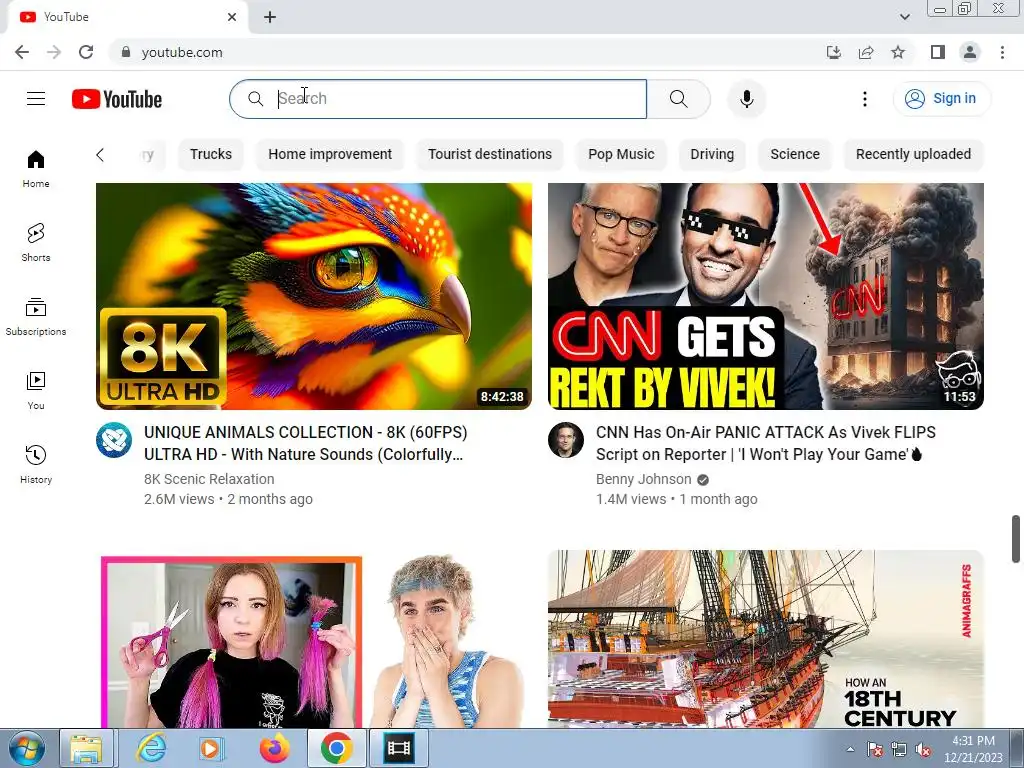Open the taskbar clock showing 4:31 PM

pos(973,749)
